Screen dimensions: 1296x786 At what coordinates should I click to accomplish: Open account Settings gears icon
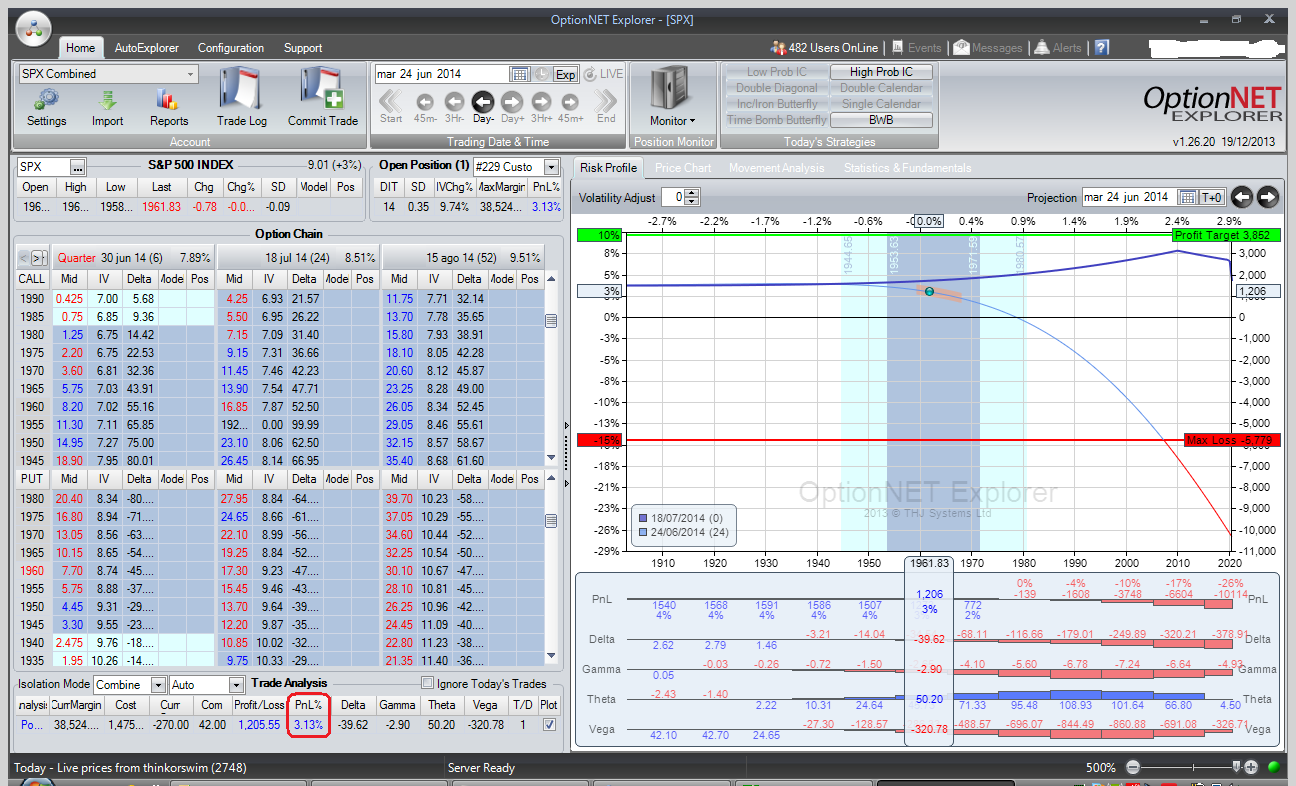click(x=46, y=100)
